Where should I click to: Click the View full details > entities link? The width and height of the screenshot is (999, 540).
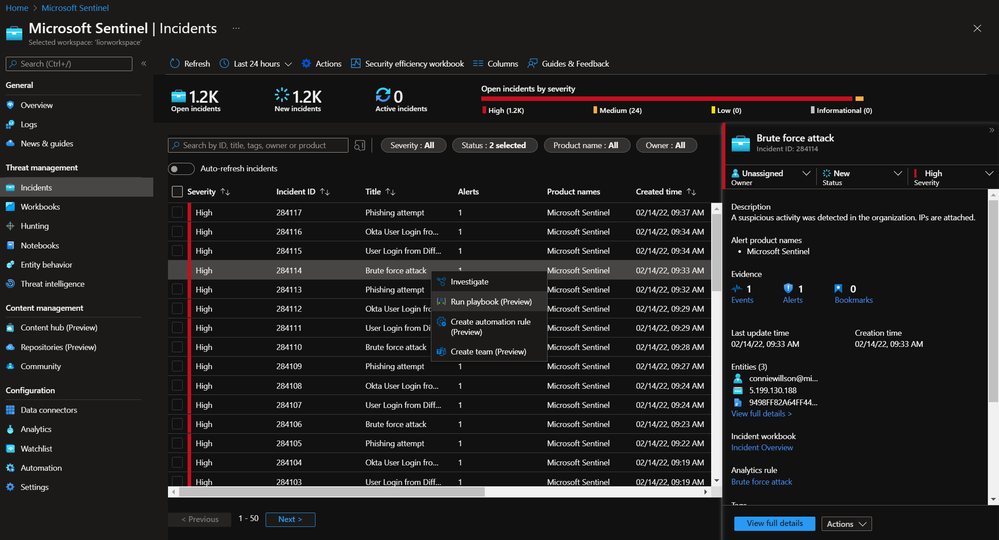[x=761, y=414]
